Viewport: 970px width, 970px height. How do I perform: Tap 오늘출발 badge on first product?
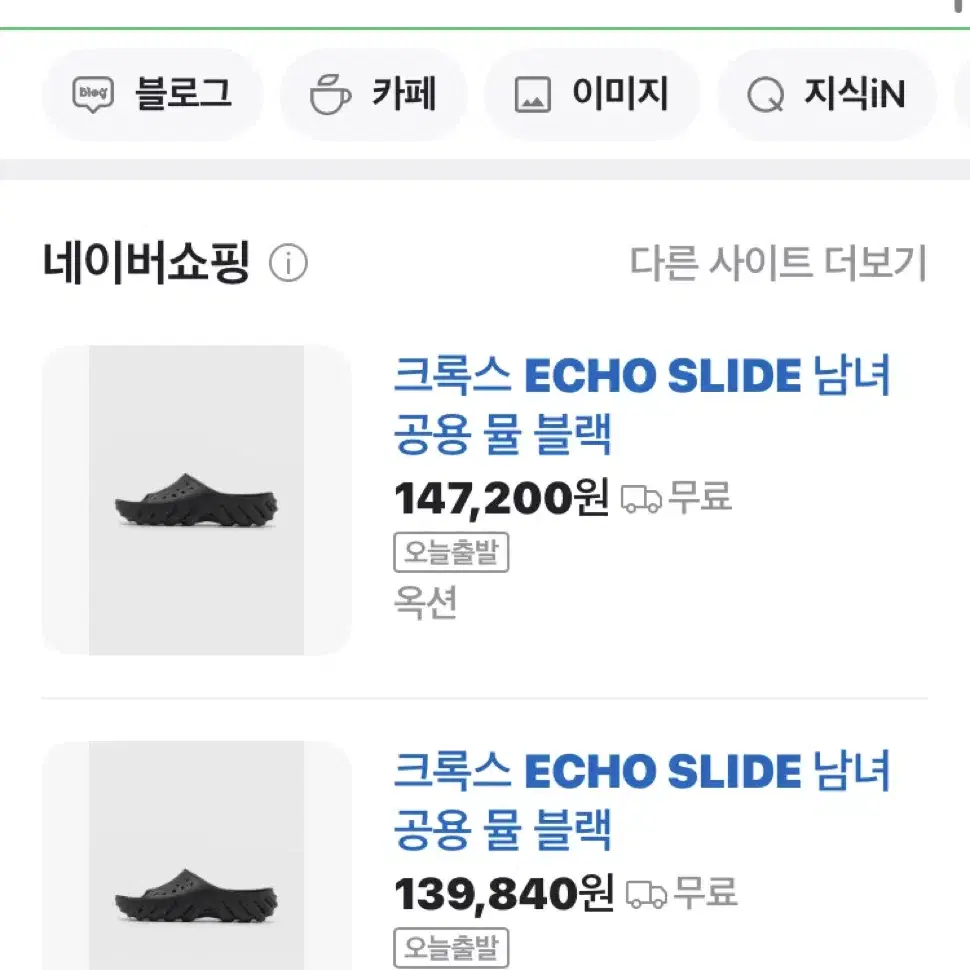451,552
